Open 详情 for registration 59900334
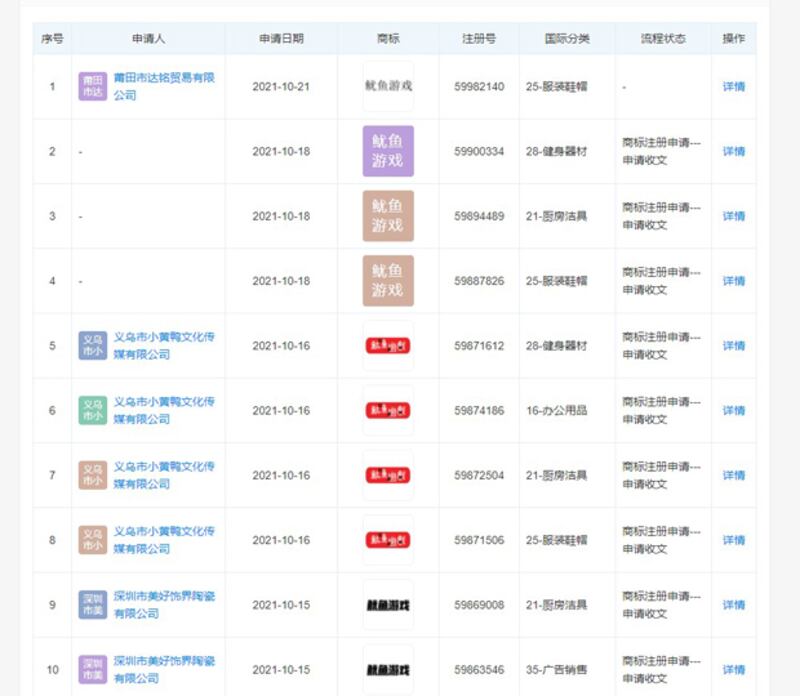This screenshot has height=696, width=800. click(x=734, y=152)
